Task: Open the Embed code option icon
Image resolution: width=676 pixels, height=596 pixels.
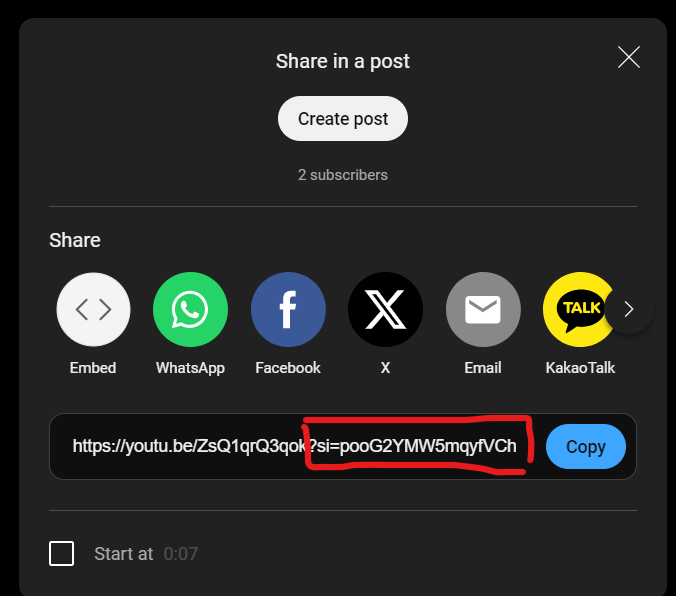Action: point(93,309)
